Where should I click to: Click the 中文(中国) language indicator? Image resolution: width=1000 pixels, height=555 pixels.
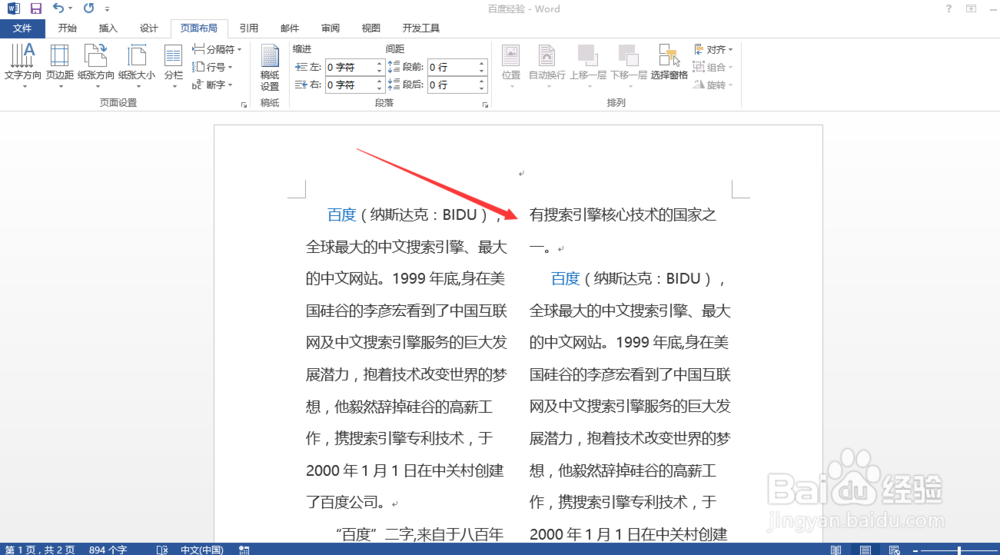click(x=202, y=550)
